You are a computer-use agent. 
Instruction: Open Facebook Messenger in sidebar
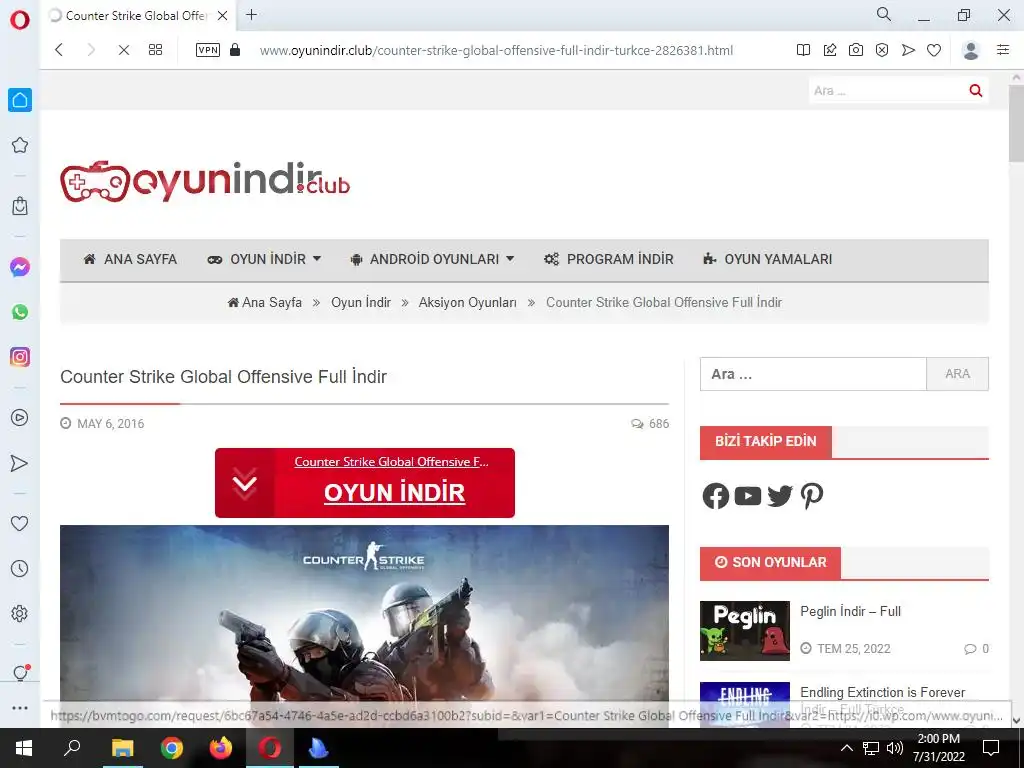[x=20, y=266]
